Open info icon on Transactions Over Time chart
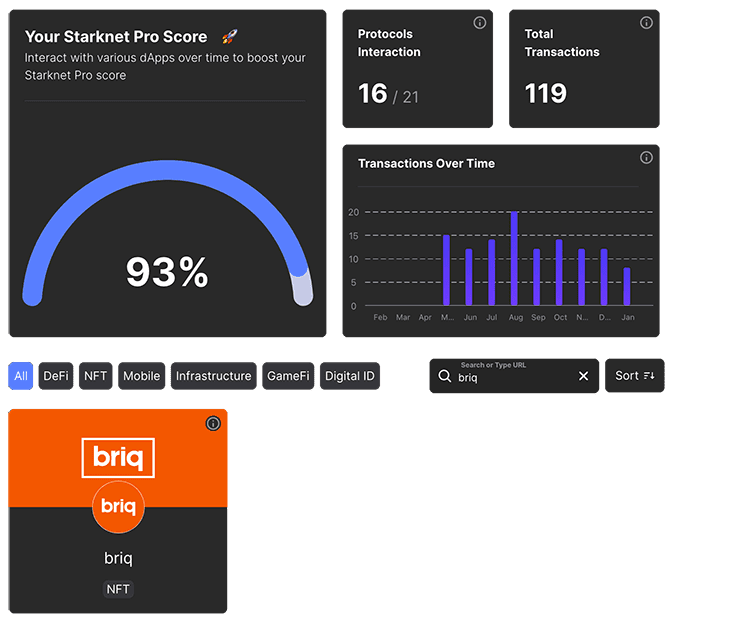Image resolution: width=740 pixels, height=626 pixels. (x=646, y=158)
